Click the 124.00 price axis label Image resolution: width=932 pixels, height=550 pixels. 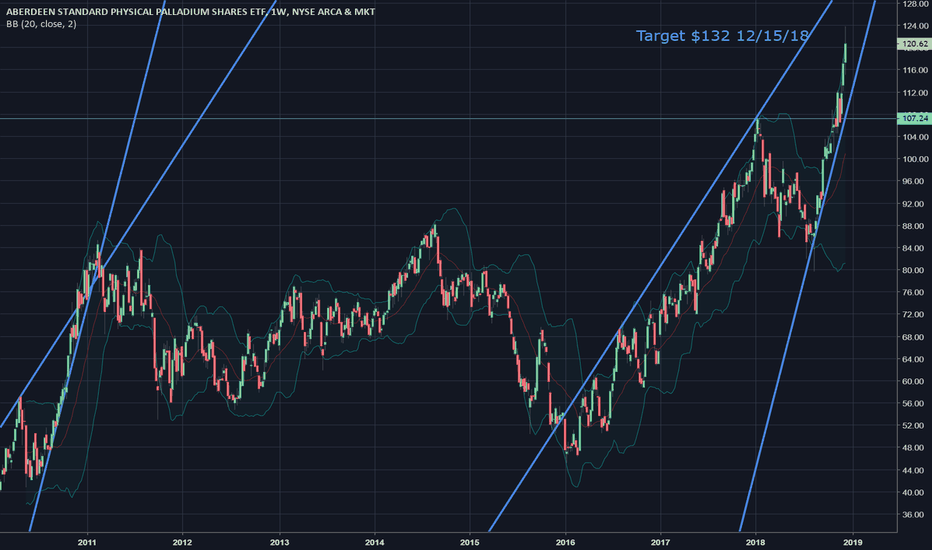click(x=915, y=26)
